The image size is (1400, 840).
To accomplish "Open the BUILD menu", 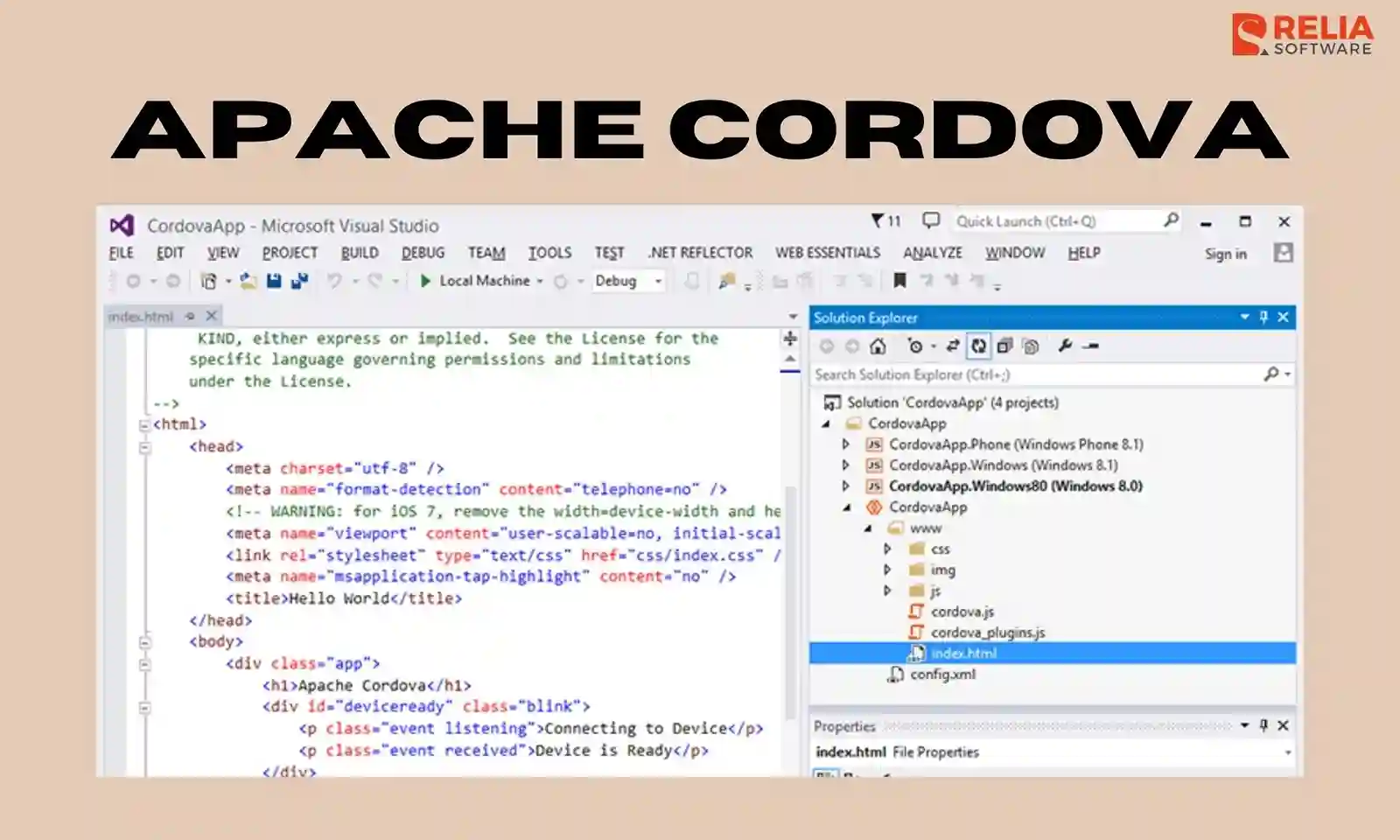I will 360,253.
